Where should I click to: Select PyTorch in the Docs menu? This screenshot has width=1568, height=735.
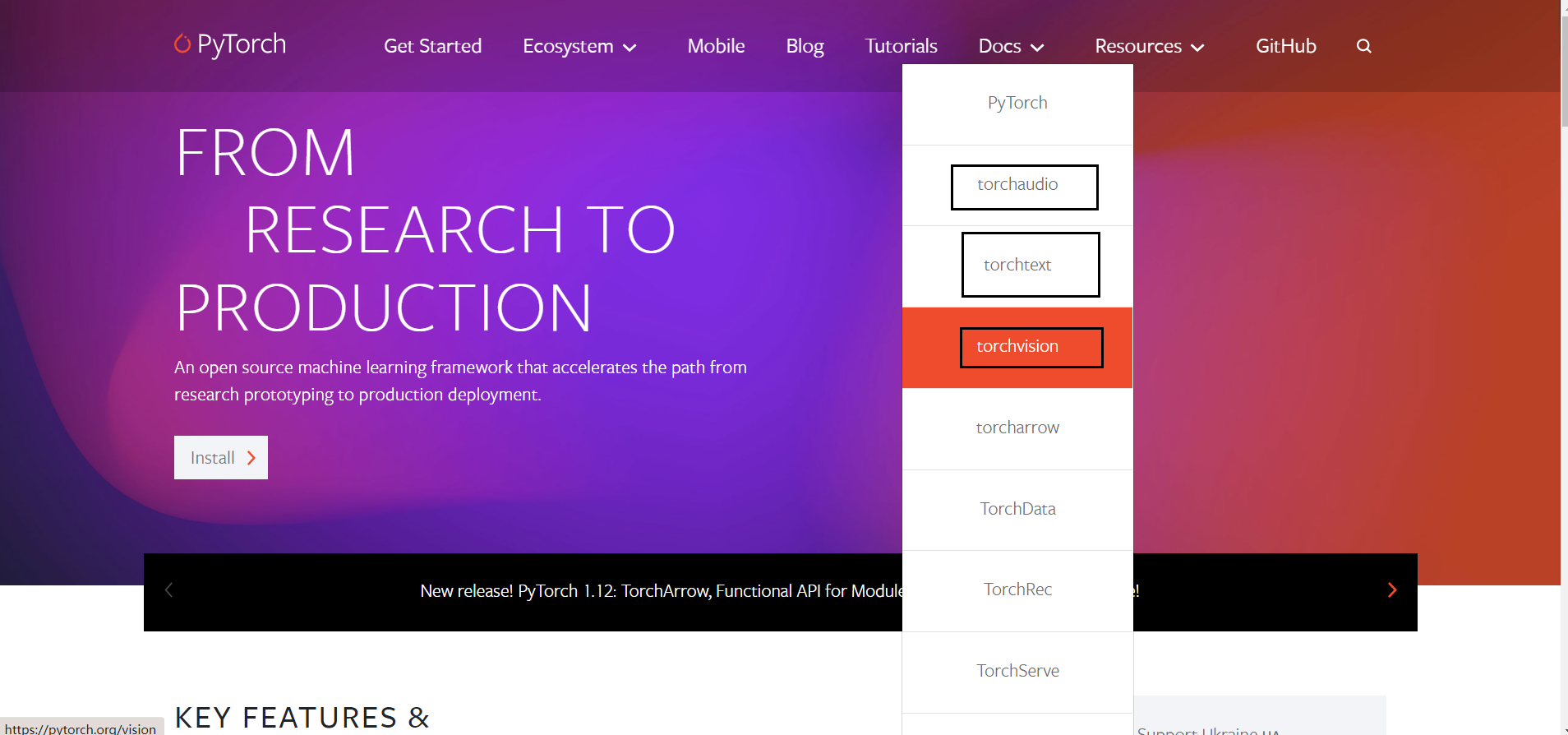point(1017,103)
